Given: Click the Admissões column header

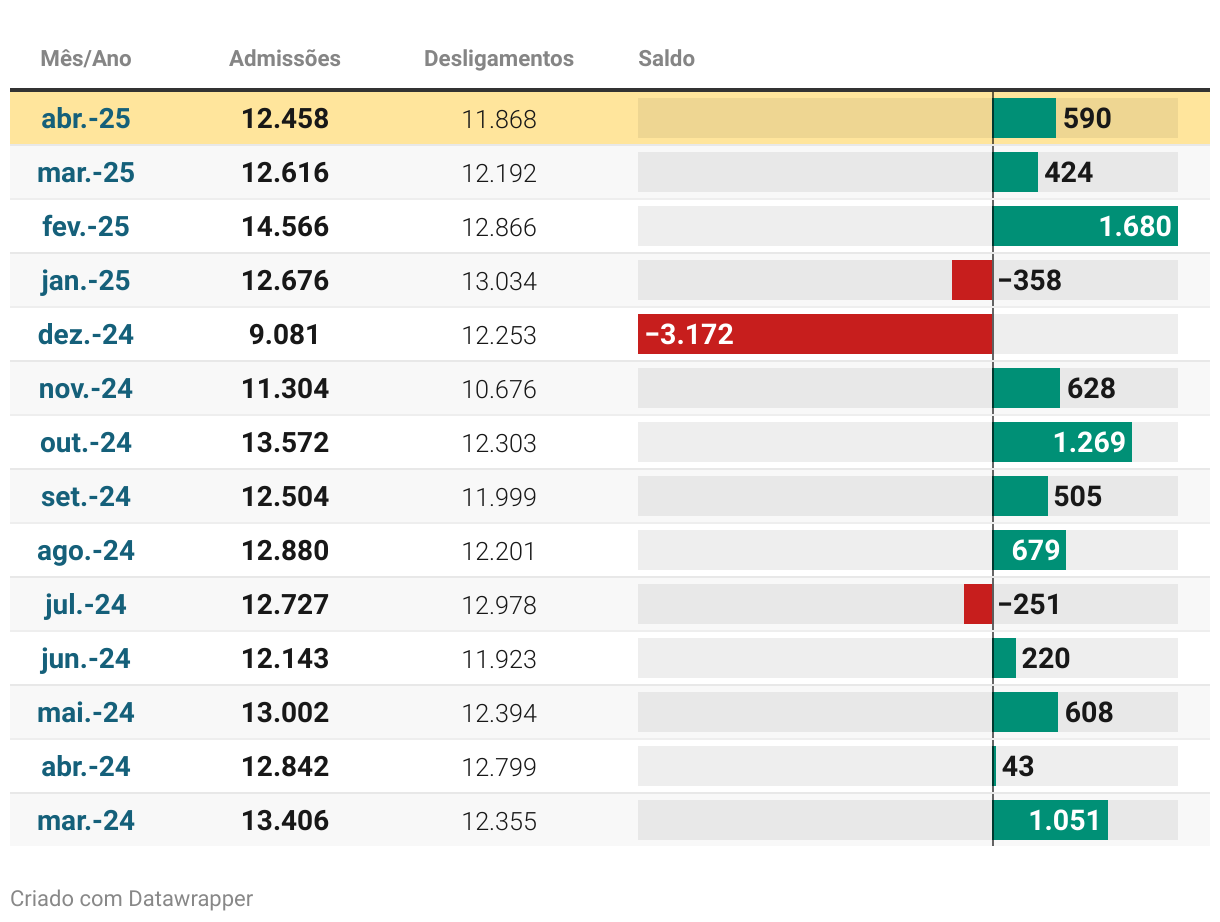Looking at the screenshot, I should click(284, 59).
